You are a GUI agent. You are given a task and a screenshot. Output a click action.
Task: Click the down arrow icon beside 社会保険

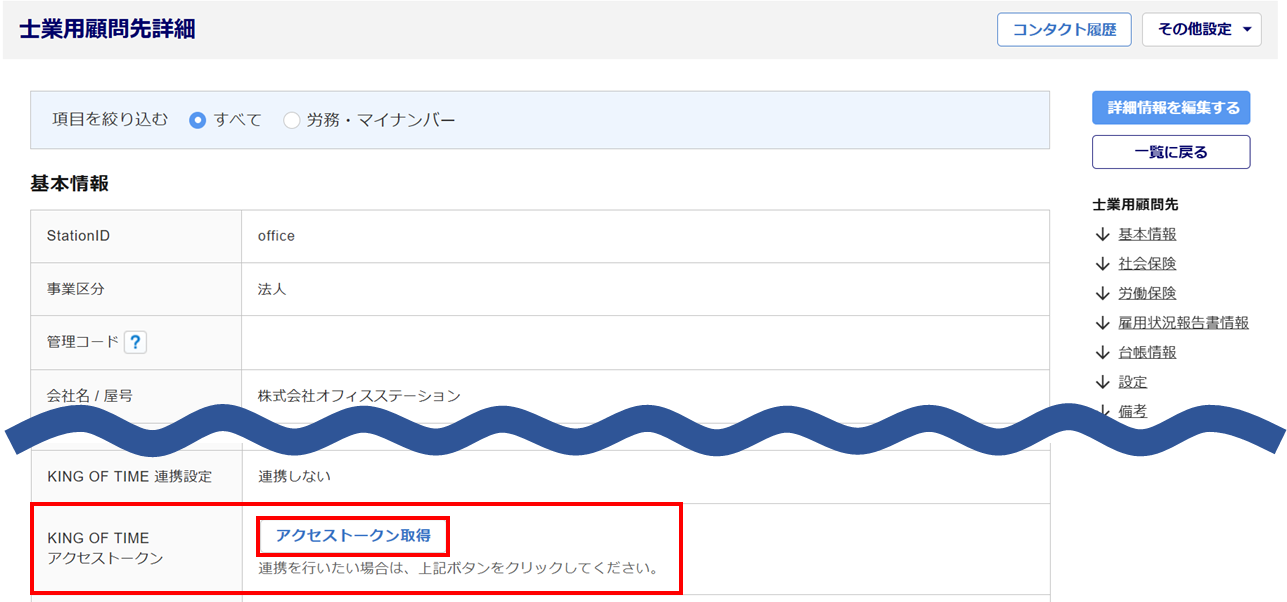tap(1103, 264)
